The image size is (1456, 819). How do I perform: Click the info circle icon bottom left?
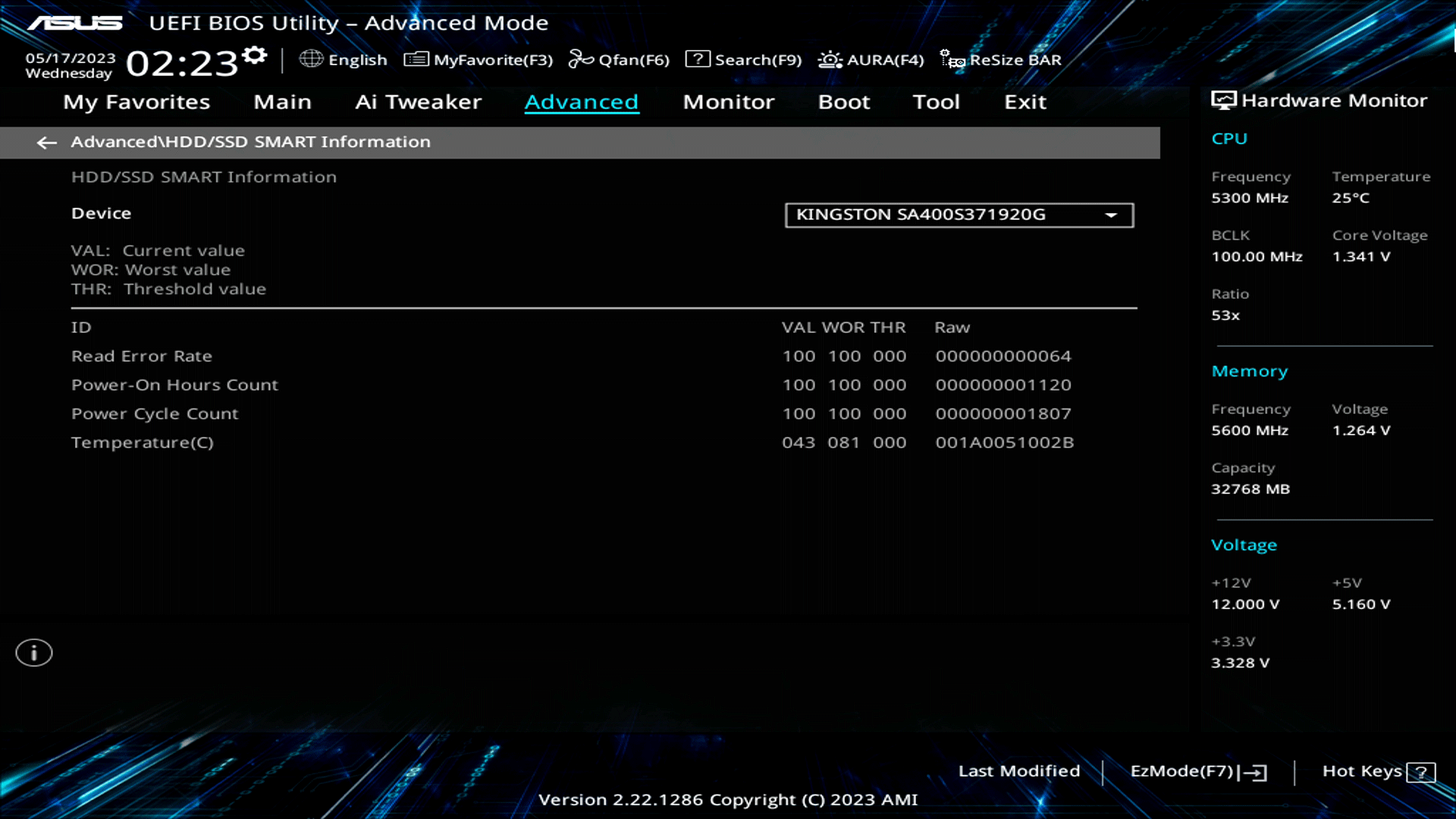pos(33,652)
